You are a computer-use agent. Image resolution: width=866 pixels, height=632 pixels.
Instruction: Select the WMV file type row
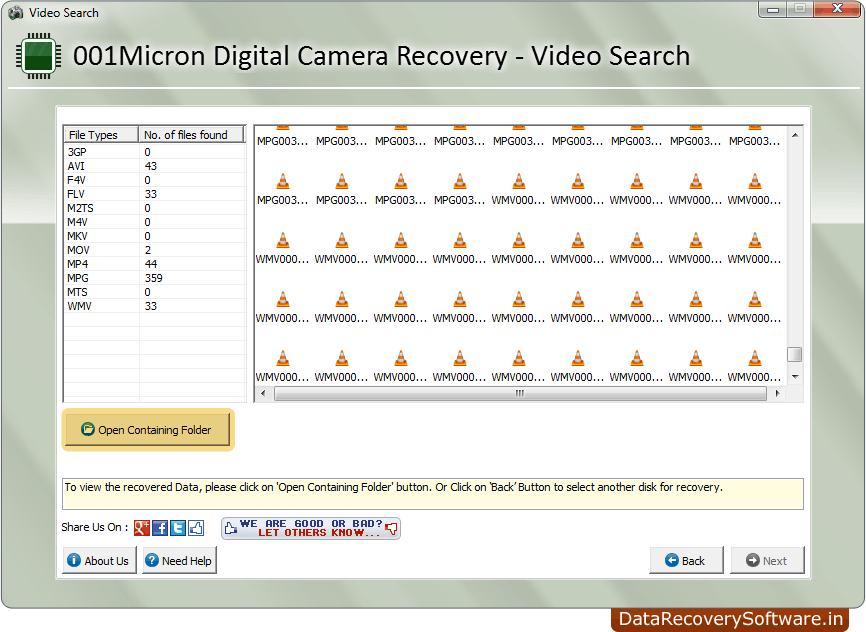(x=155, y=306)
